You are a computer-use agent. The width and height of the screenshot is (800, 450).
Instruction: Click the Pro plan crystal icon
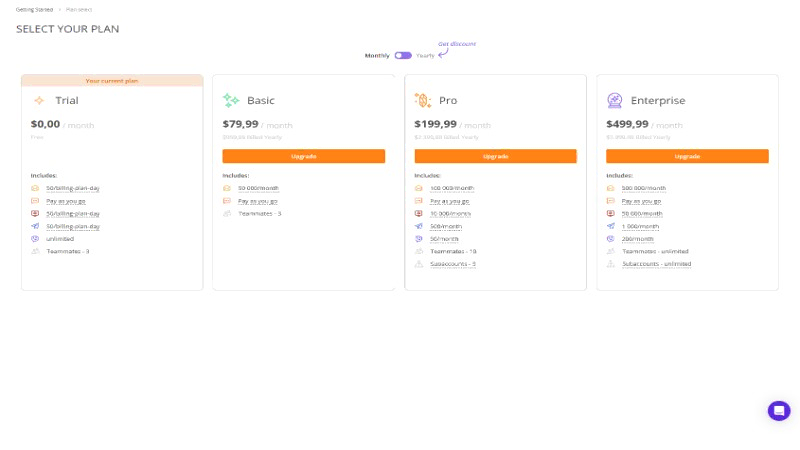pyautogui.click(x=422, y=100)
